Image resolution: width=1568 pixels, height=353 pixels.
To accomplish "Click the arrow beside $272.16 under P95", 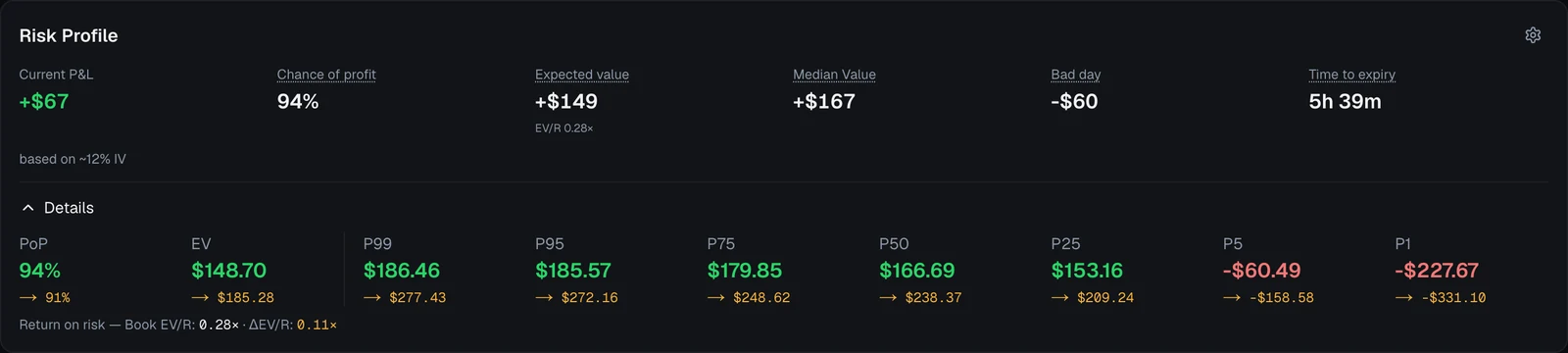I will tap(544, 298).
